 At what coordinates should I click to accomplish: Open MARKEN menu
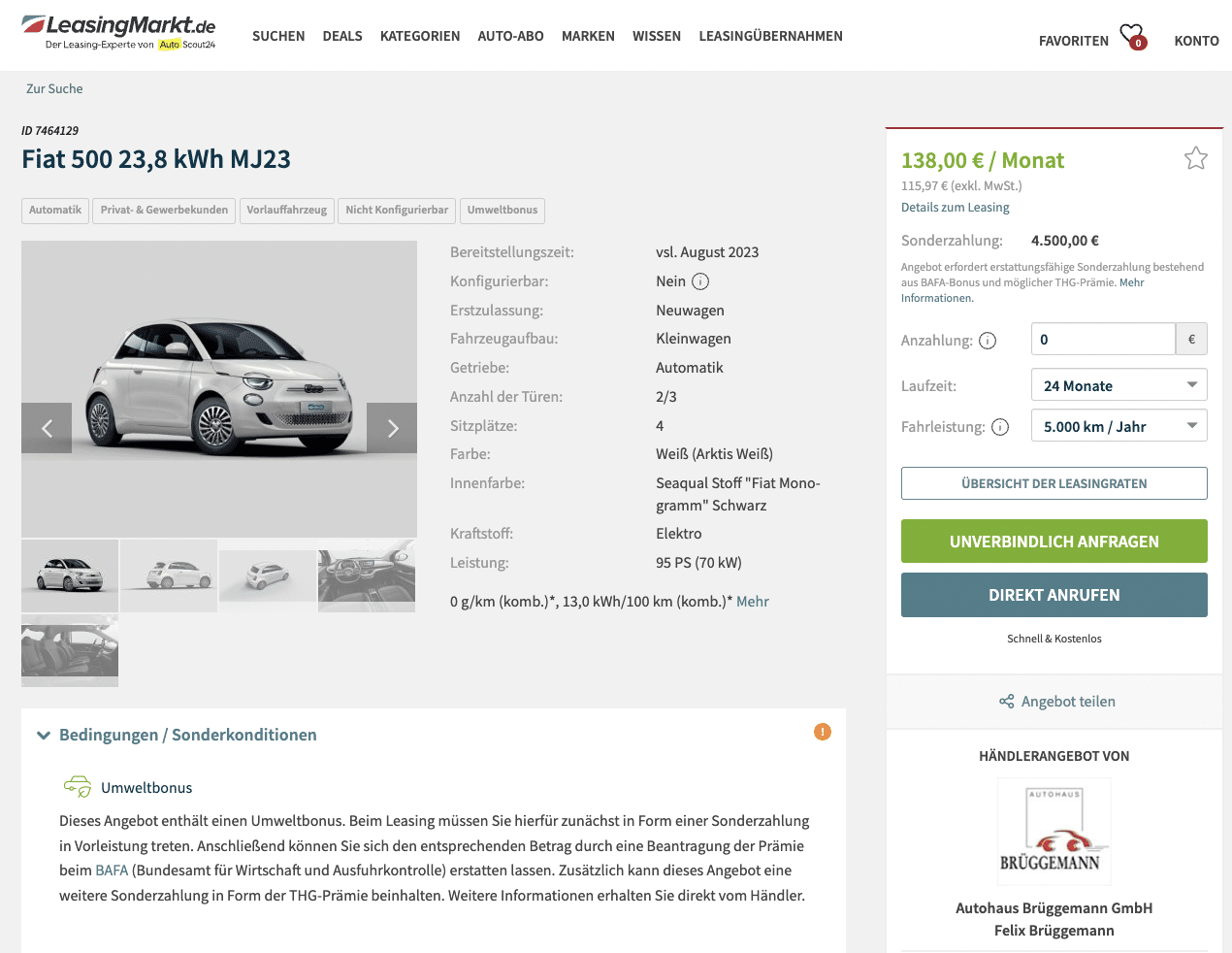pyautogui.click(x=588, y=36)
